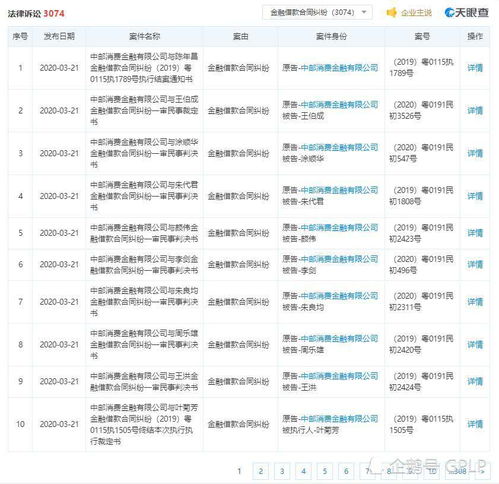The image size is (499, 484).
Task: Open the 金融借款合同纠纷 (3074) filter dropdown
Action: pyautogui.click(x=317, y=13)
